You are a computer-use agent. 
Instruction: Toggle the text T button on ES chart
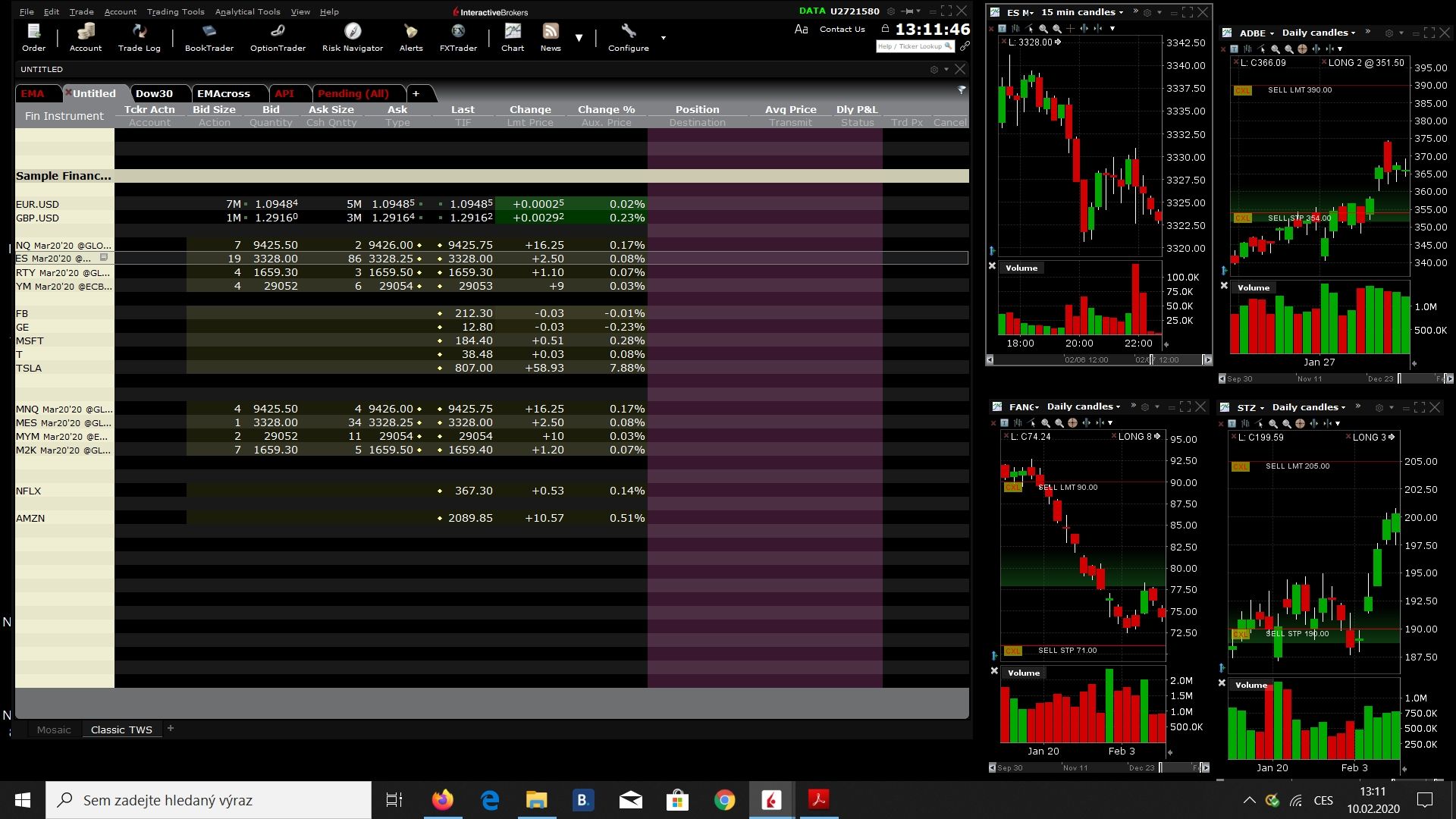point(1002,29)
